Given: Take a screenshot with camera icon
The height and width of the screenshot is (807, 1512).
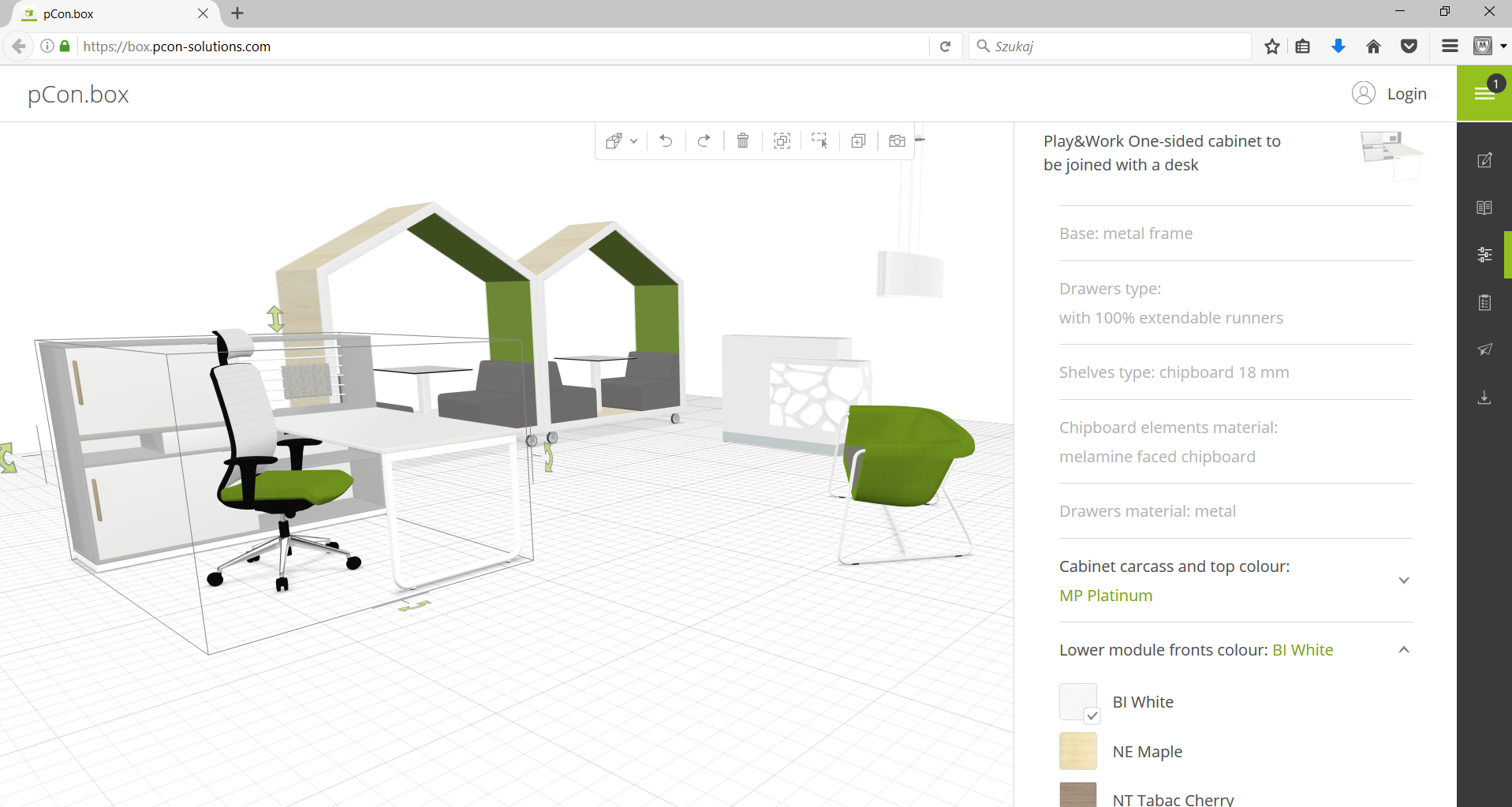Looking at the screenshot, I should (897, 141).
